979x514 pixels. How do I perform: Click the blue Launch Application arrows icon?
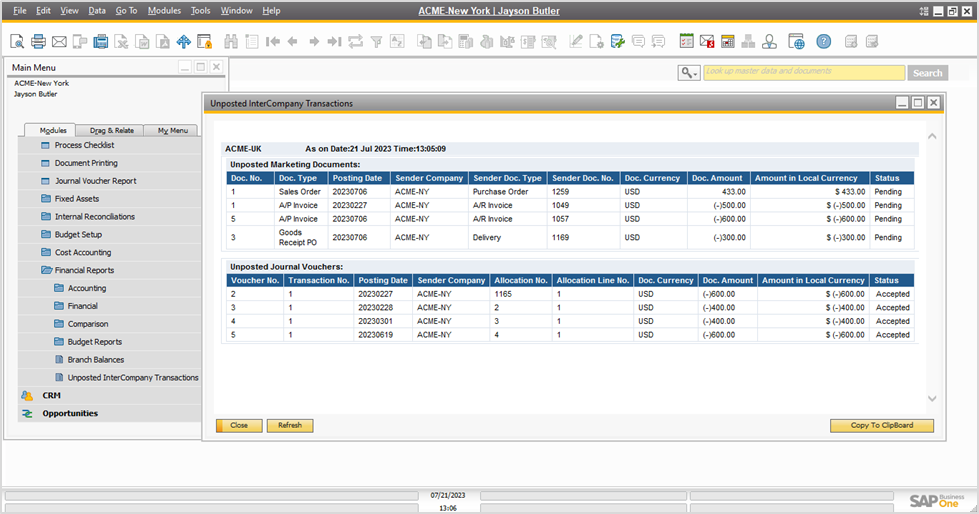(x=183, y=42)
